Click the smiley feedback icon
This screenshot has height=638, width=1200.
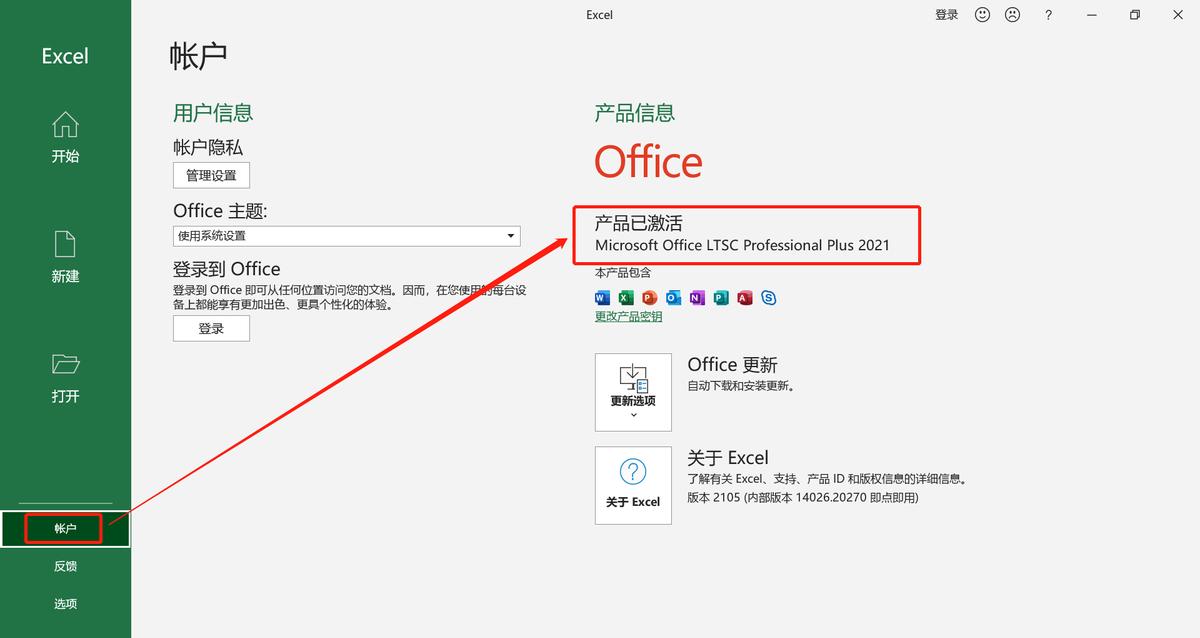click(981, 14)
